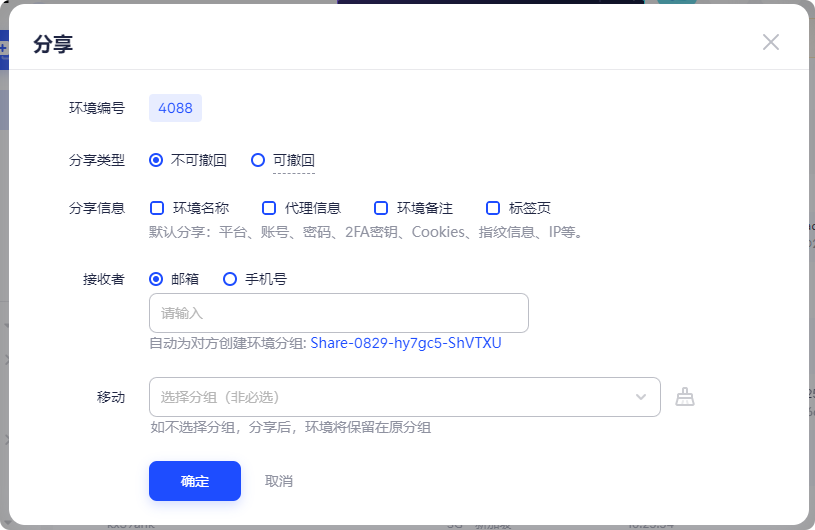Image resolution: width=815 pixels, height=530 pixels.
Task: Focus the 请输入 receiver input field
Action: [339, 313]
